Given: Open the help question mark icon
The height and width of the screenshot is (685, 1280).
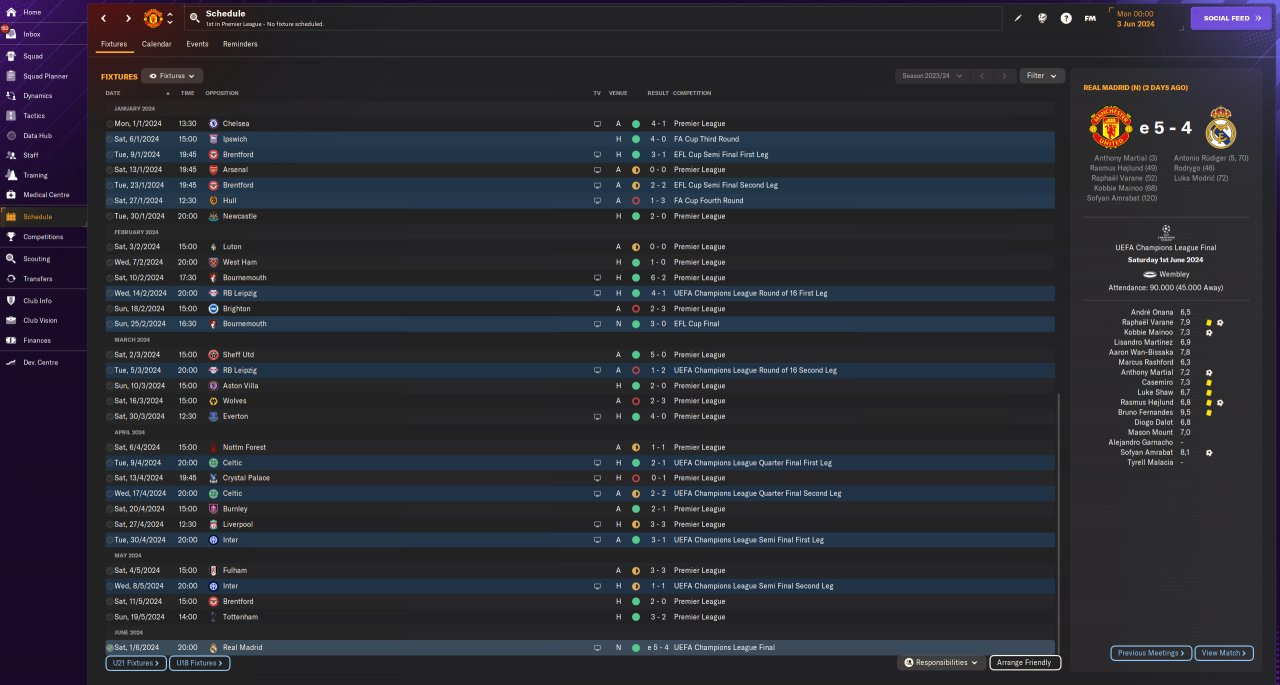Looking at the screenshot, I should pos(1066,18).
